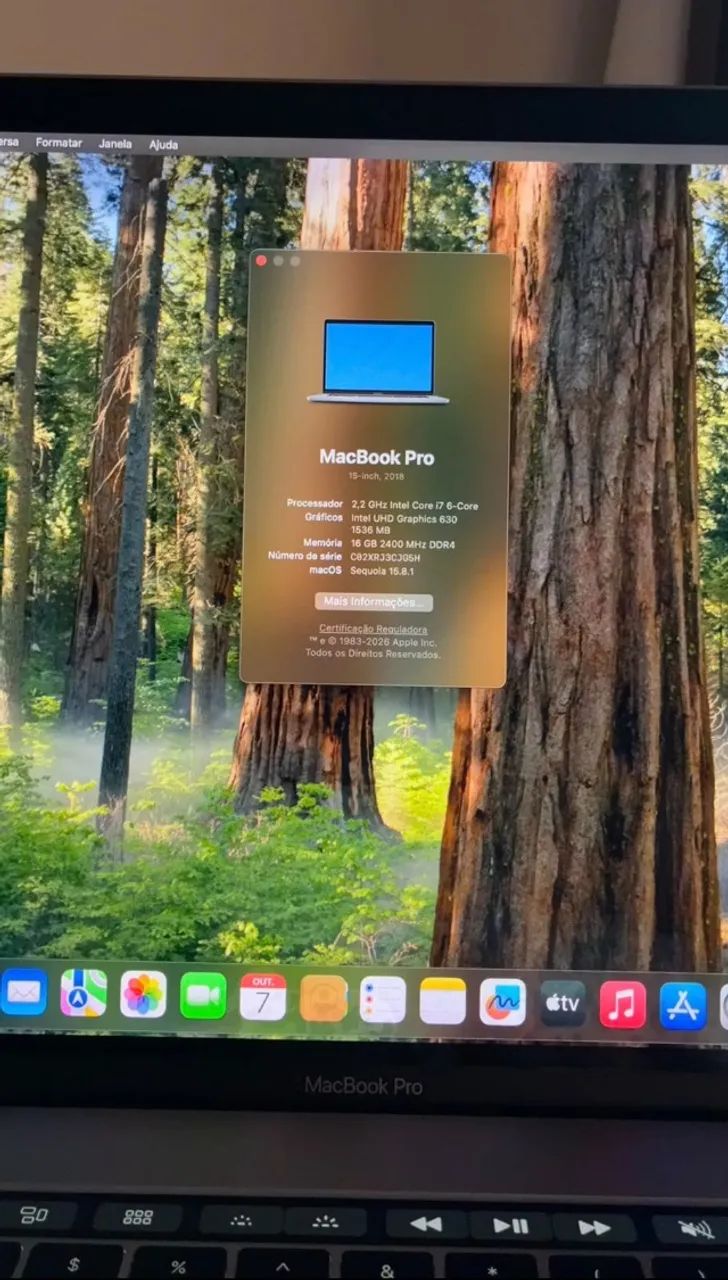Click the Mais Informações button
The width and height of the screenshot is (728, 1280).
click(x=374, y=602)
